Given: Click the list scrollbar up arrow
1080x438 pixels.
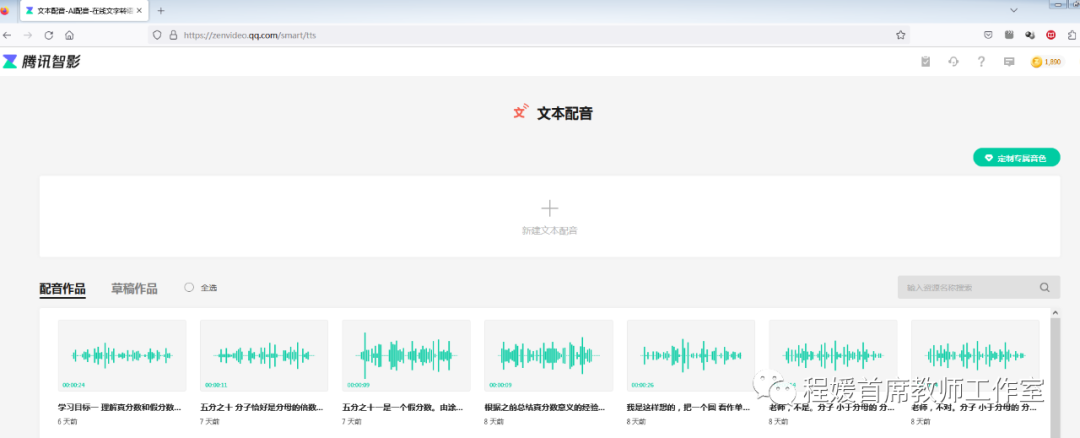Looking at the screenshot, I should [x=1055, y=313].
